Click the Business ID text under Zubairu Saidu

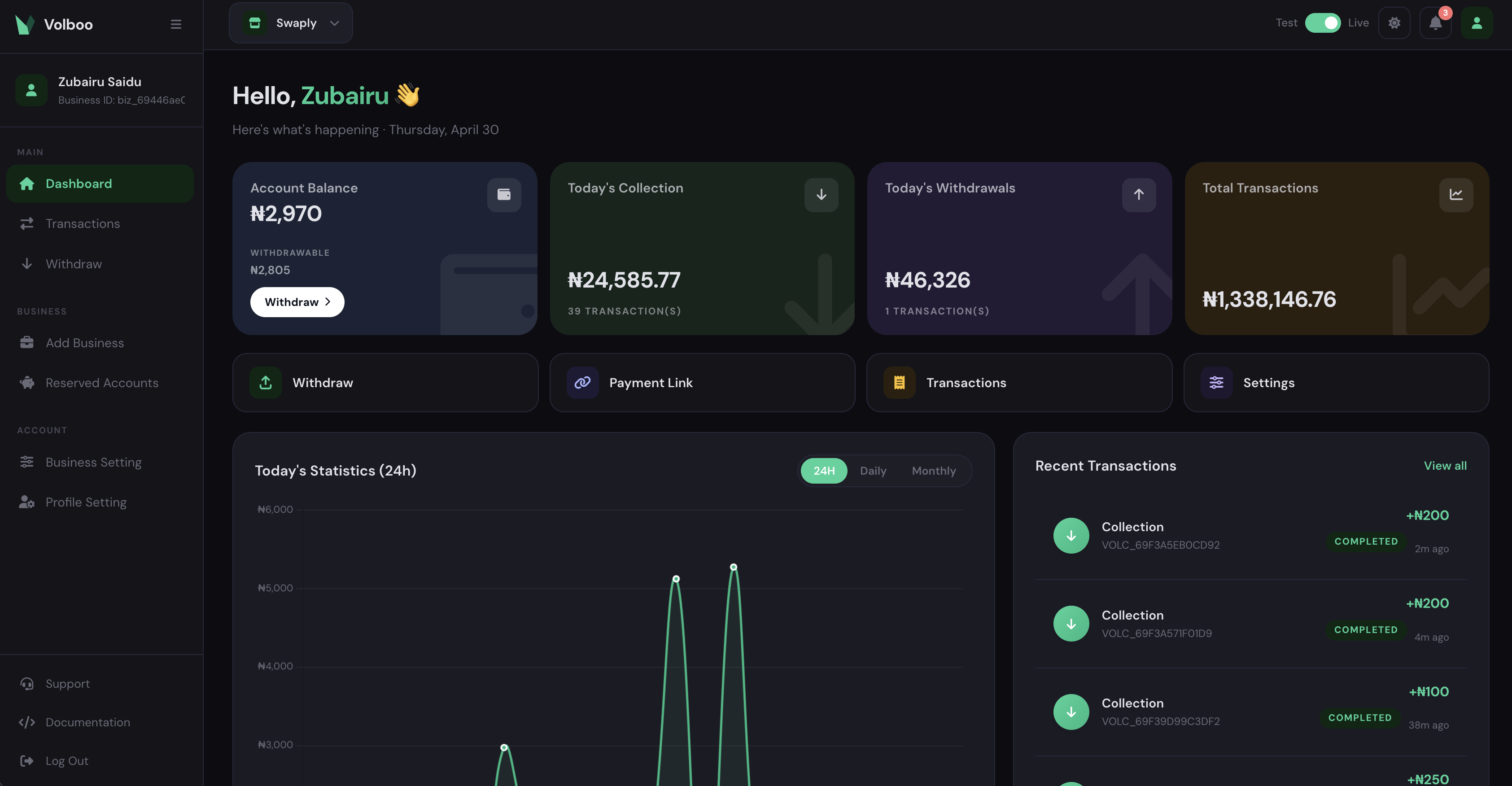[x=122, y=100]
